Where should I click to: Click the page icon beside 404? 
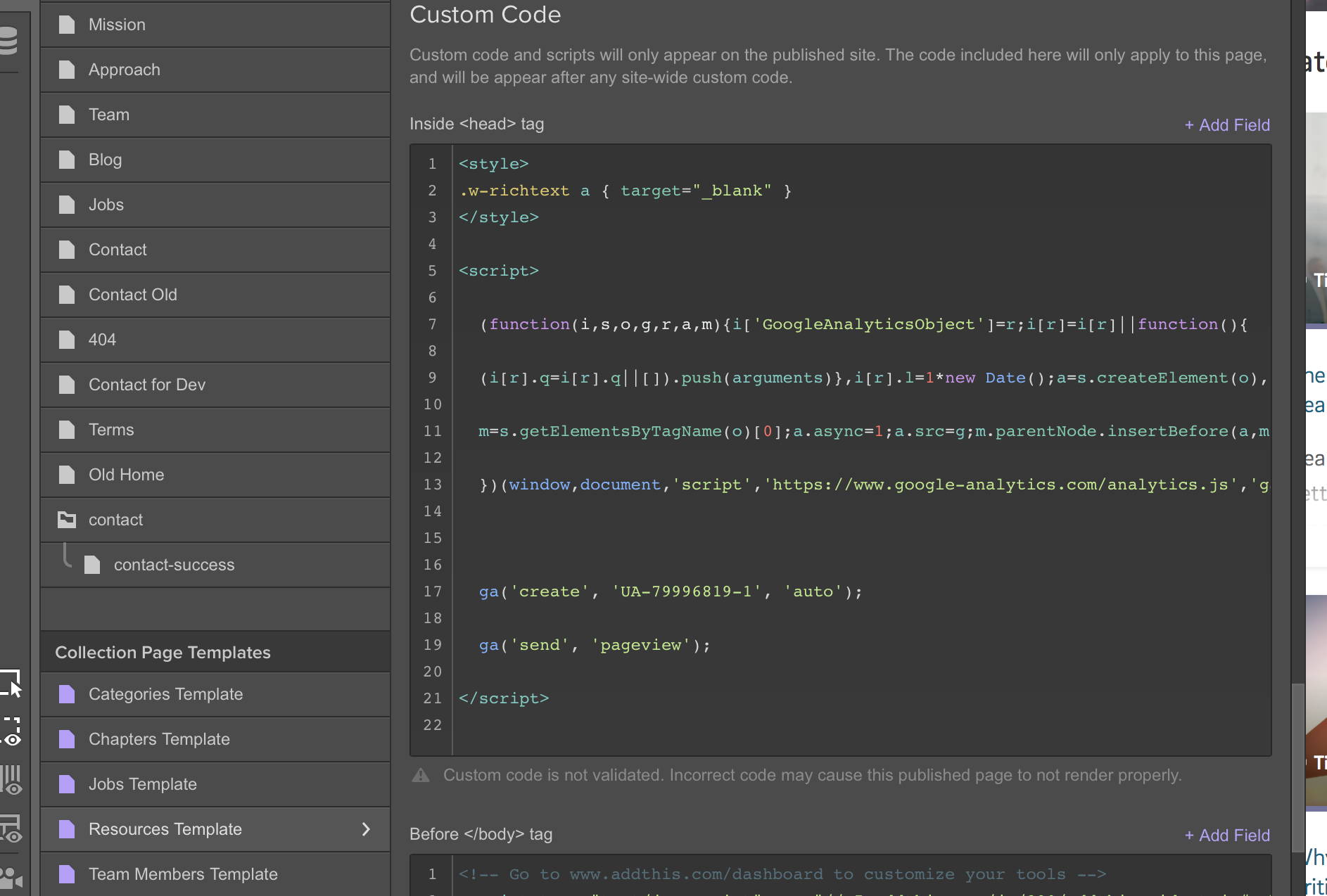click(x=67, y=340)
